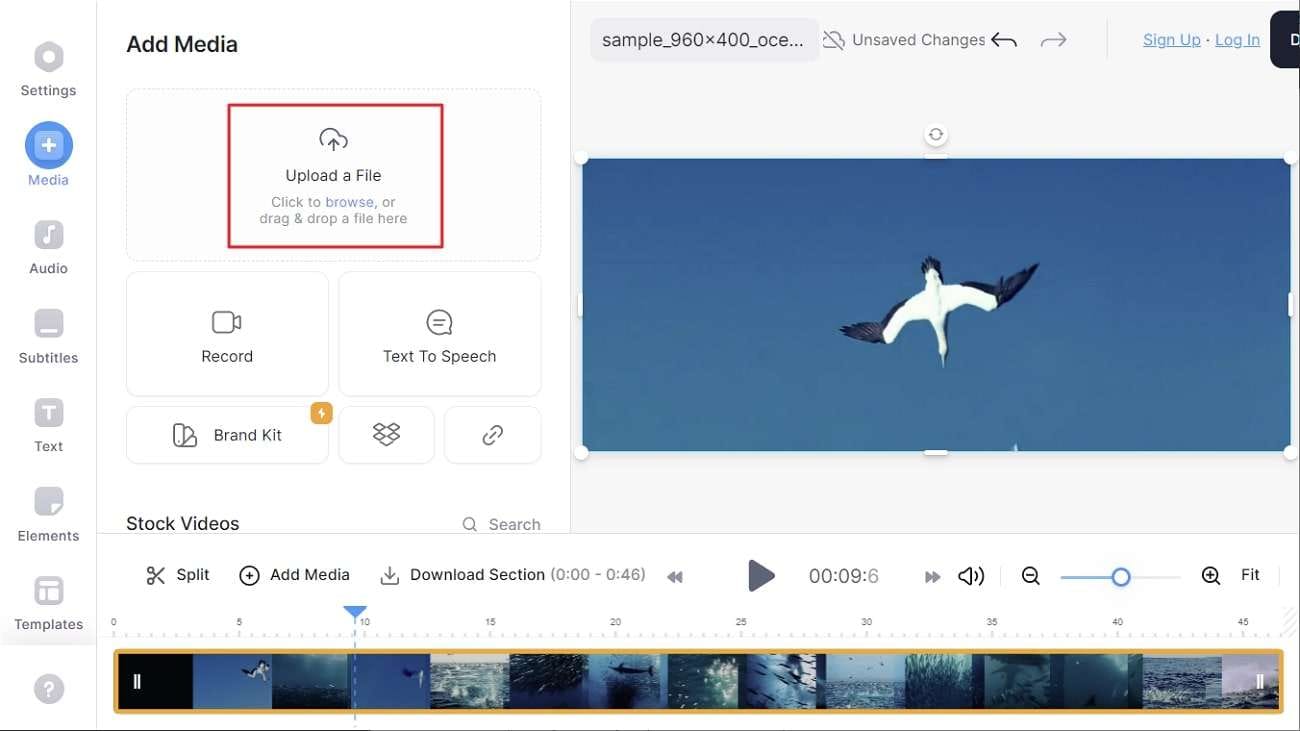Open the Text To Speech option
Image resolution: width=1300 pixels, height=731 pixels.
[439, 334]
